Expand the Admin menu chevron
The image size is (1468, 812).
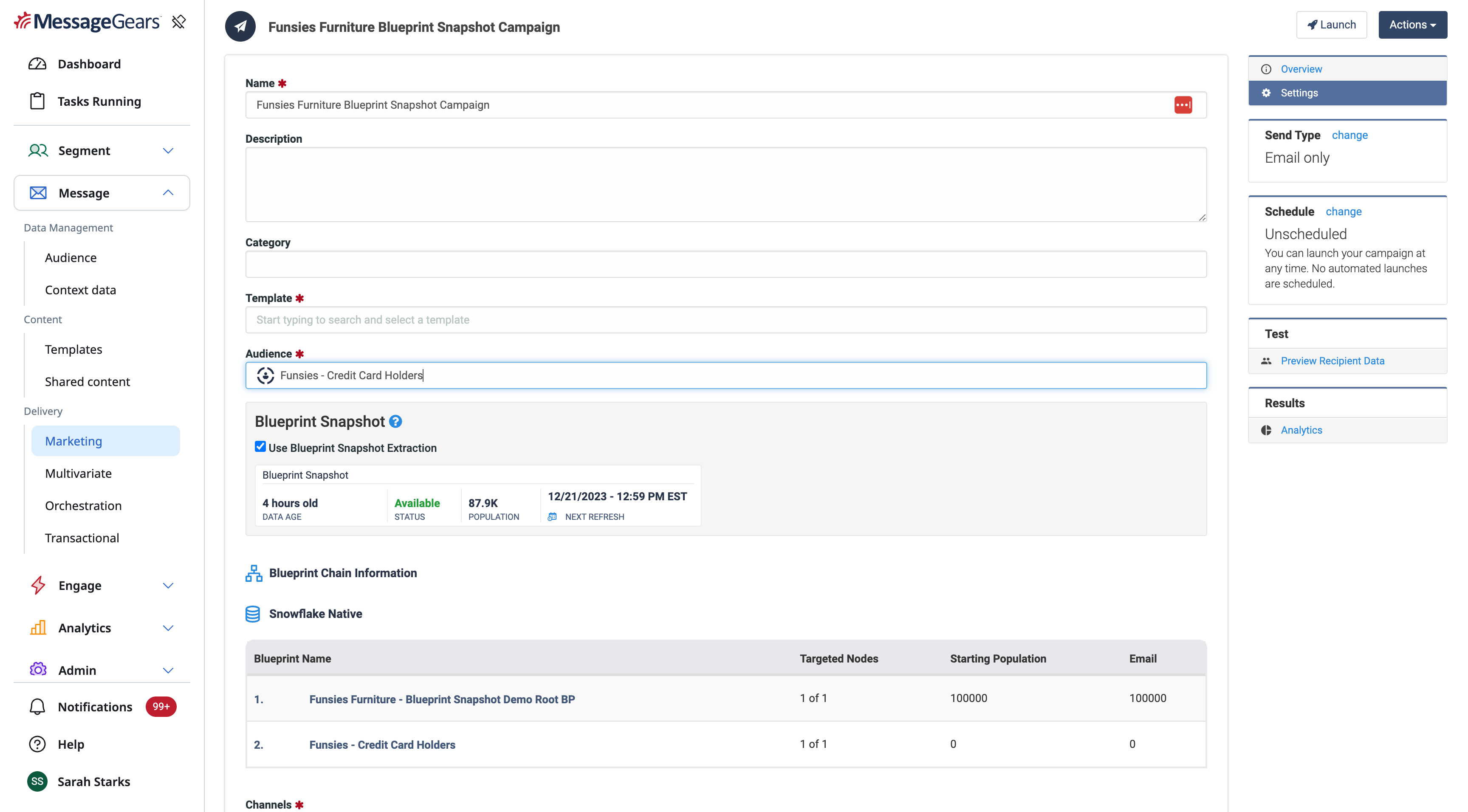(168, 671)
